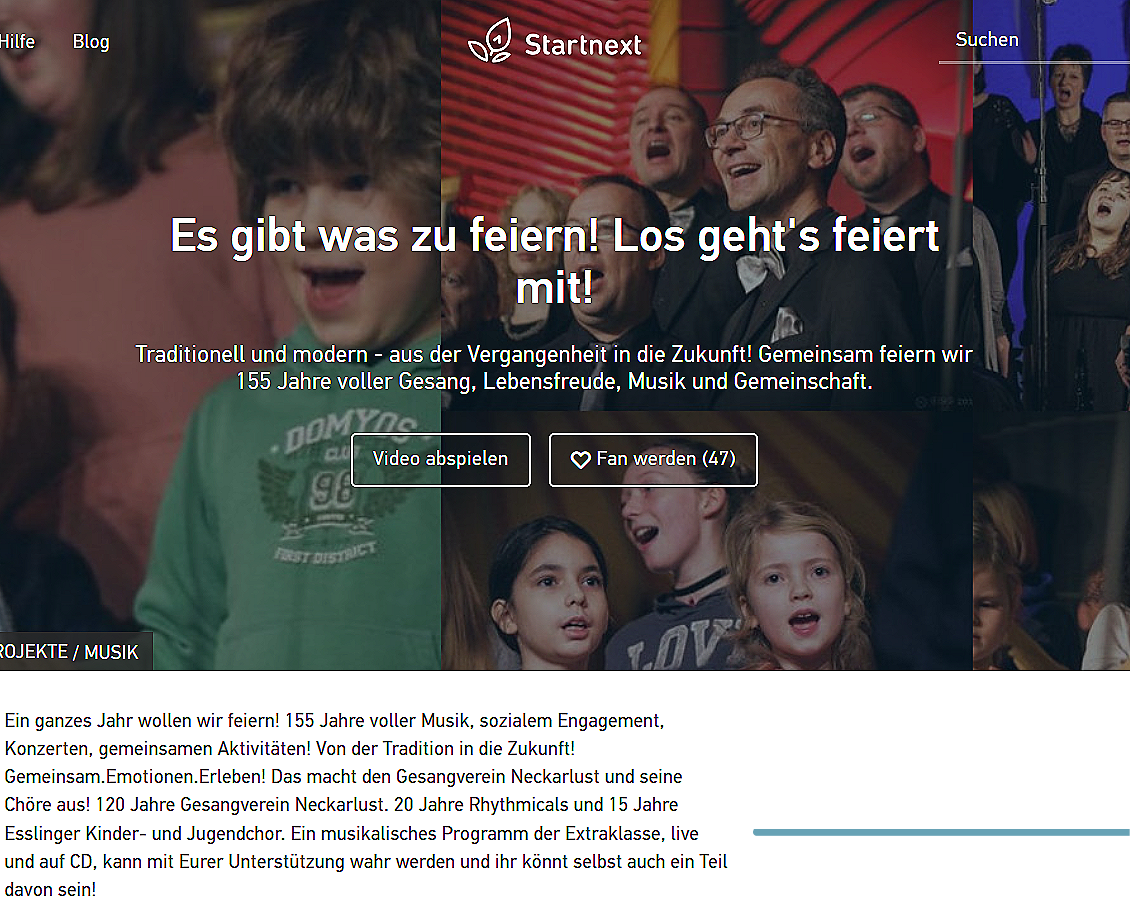Click the subtitle starting with Traditionell und modern
The width and height of the screenshot is (1130, 904).
click(x=554, y=368)
